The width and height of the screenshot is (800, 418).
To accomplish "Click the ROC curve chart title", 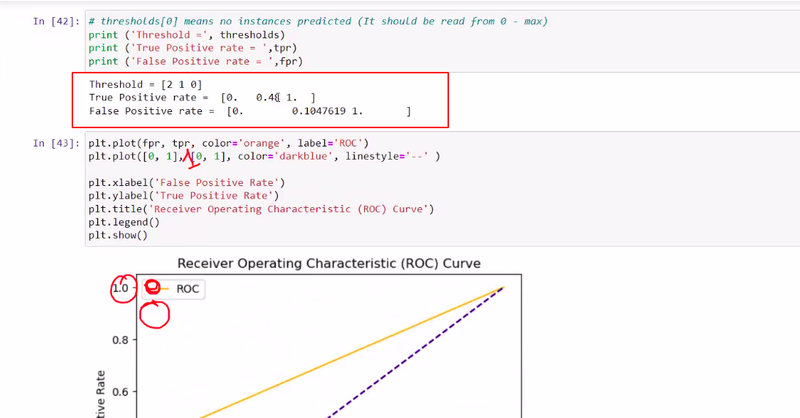I will [329, 264].
